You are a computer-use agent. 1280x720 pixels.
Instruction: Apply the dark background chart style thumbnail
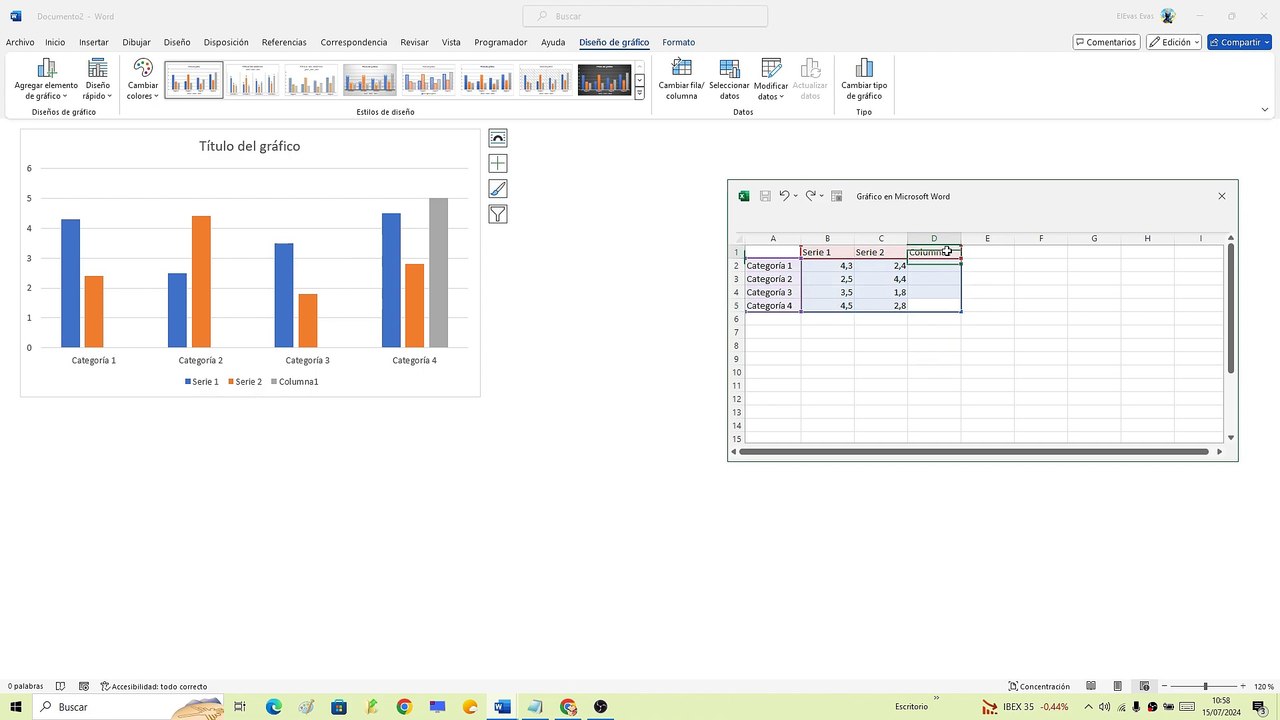pos(605,80)
